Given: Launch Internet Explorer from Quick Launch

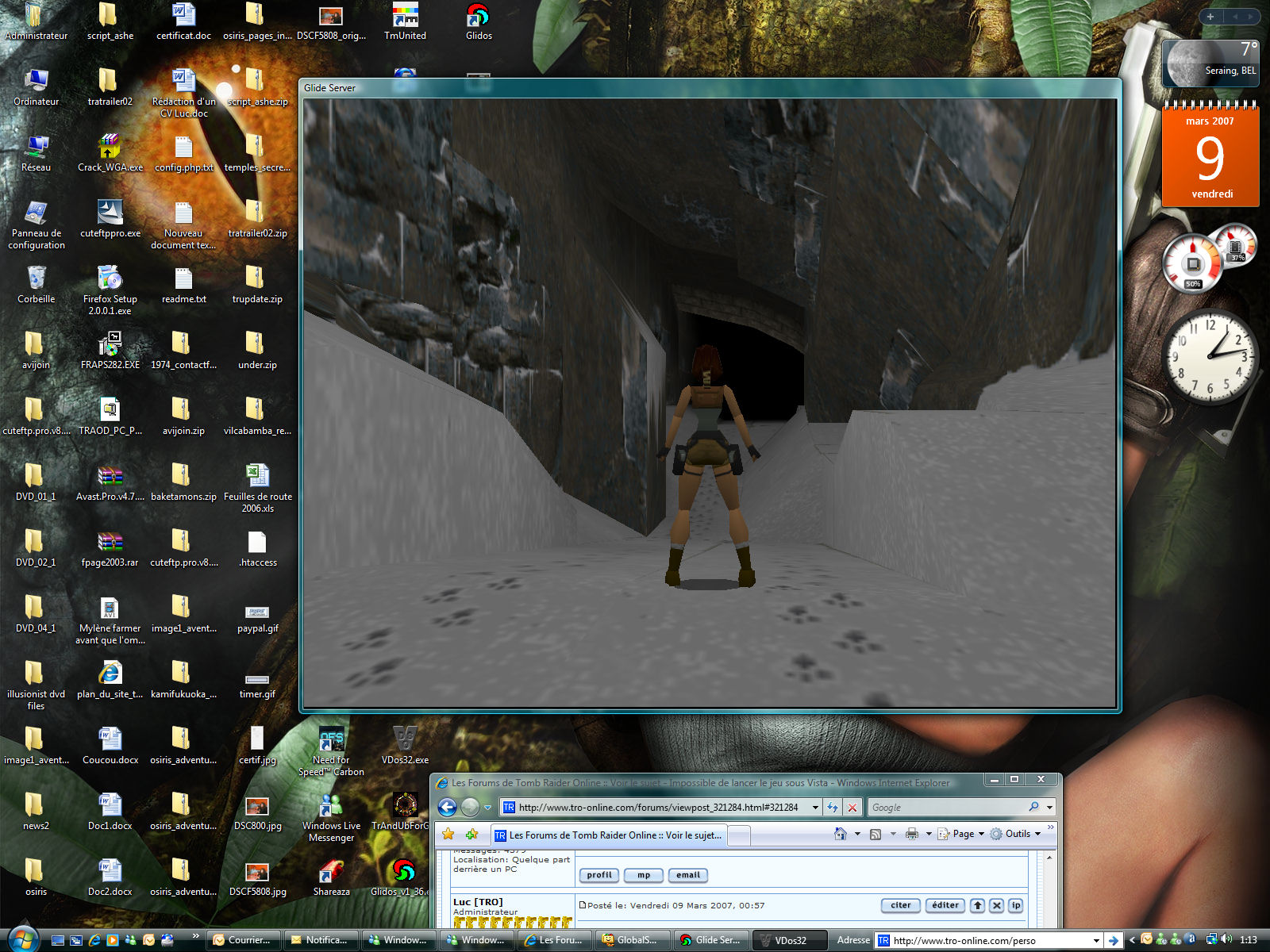Looking at the screenshot, I should pyautogui.click(x=94, y=940).
